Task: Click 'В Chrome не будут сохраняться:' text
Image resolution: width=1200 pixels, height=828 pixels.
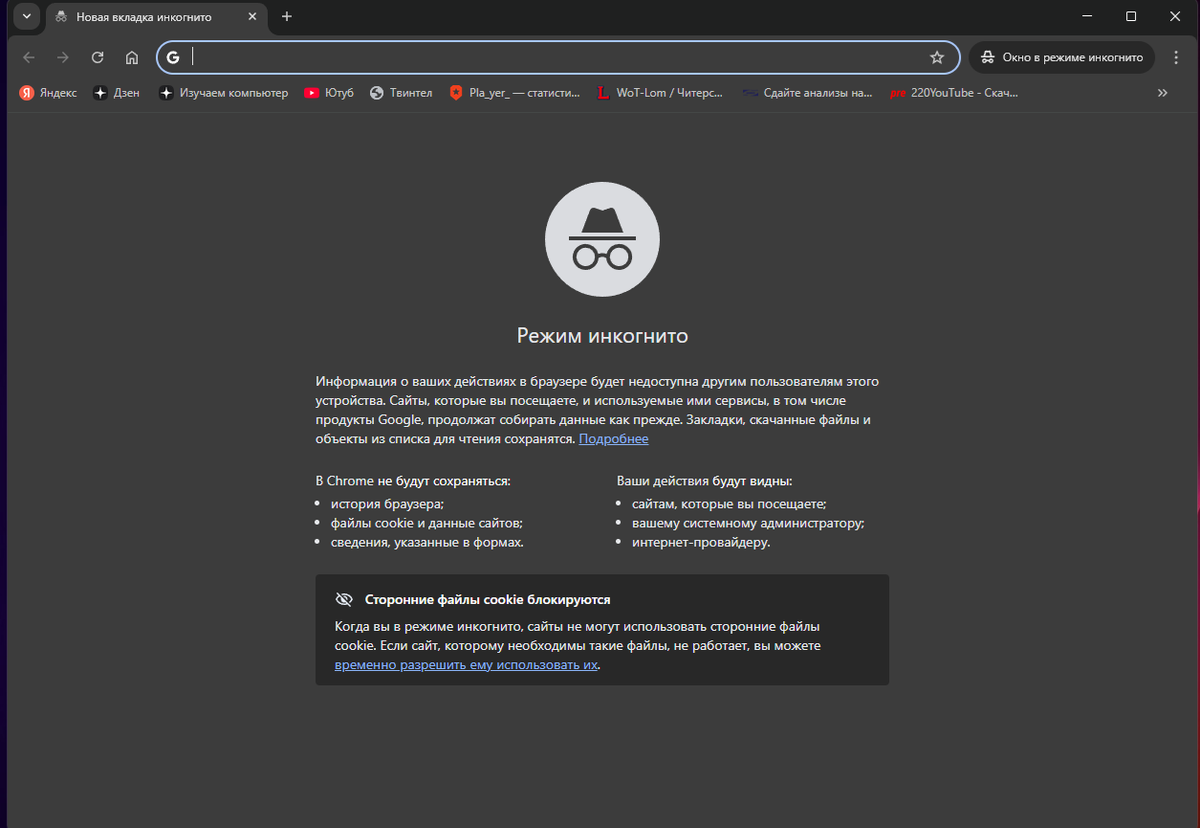Action: [413, 481]
